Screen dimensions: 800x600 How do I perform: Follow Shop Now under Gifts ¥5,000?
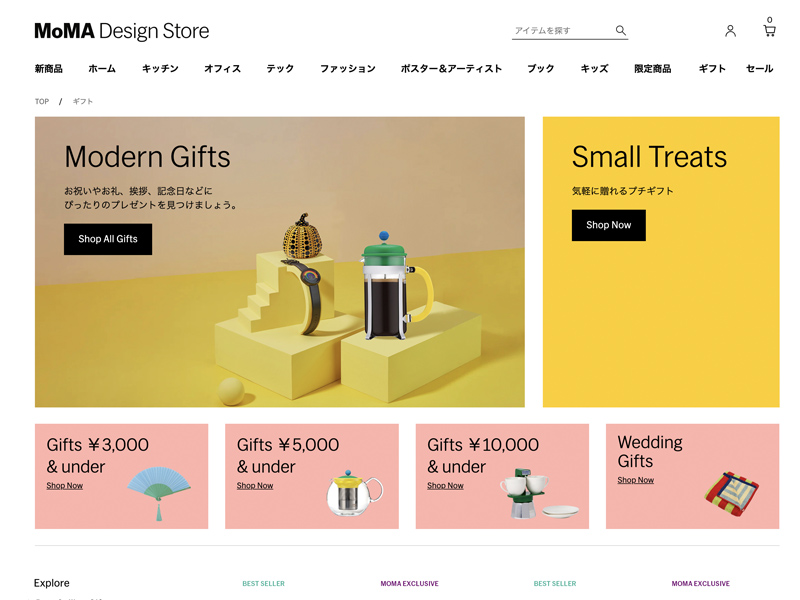[x=255, y=486]
